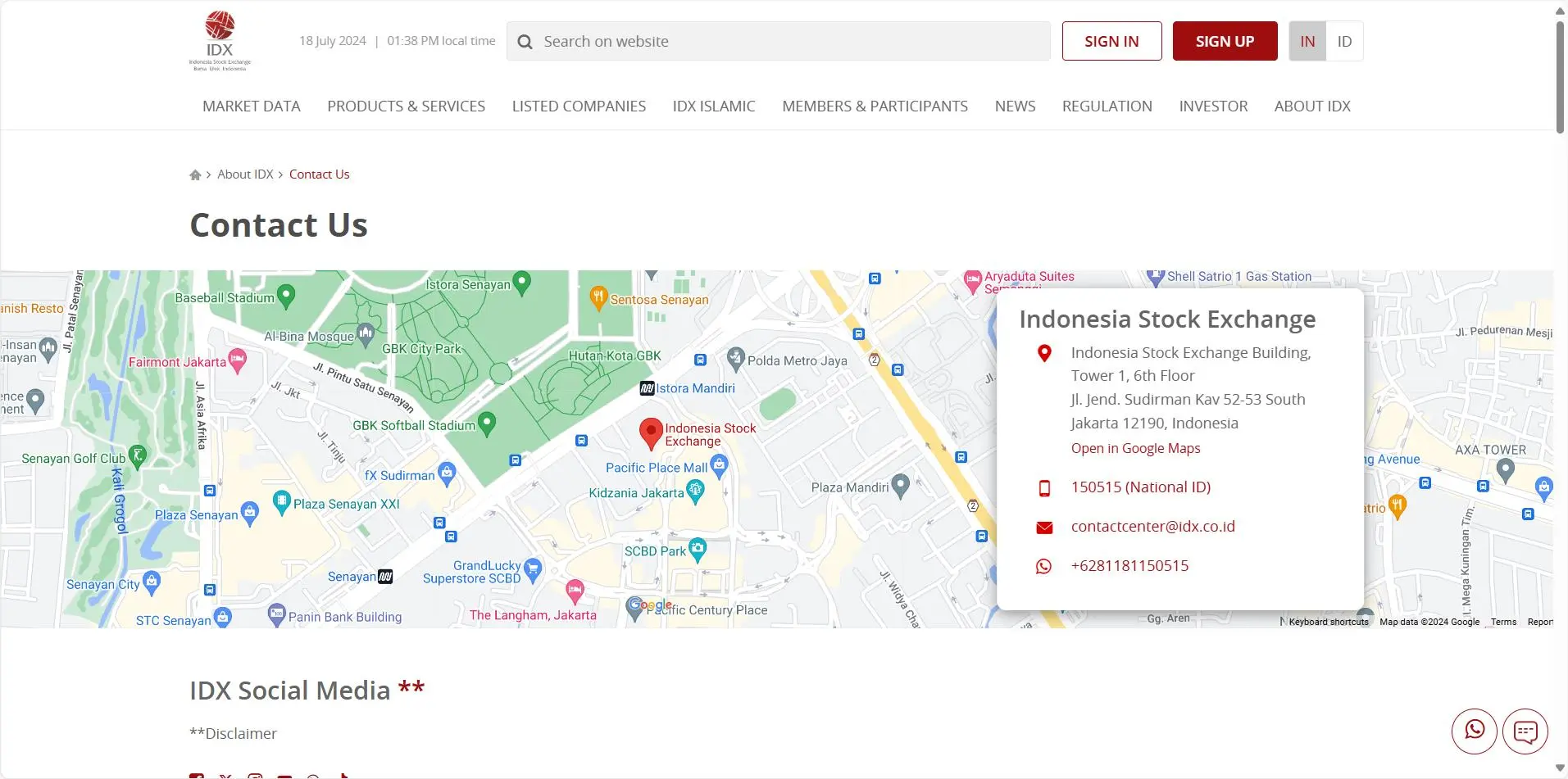Select the Sentosa Senayan restaurant marker
Viewport: 1568px width, 779px height.
point(598,298)
